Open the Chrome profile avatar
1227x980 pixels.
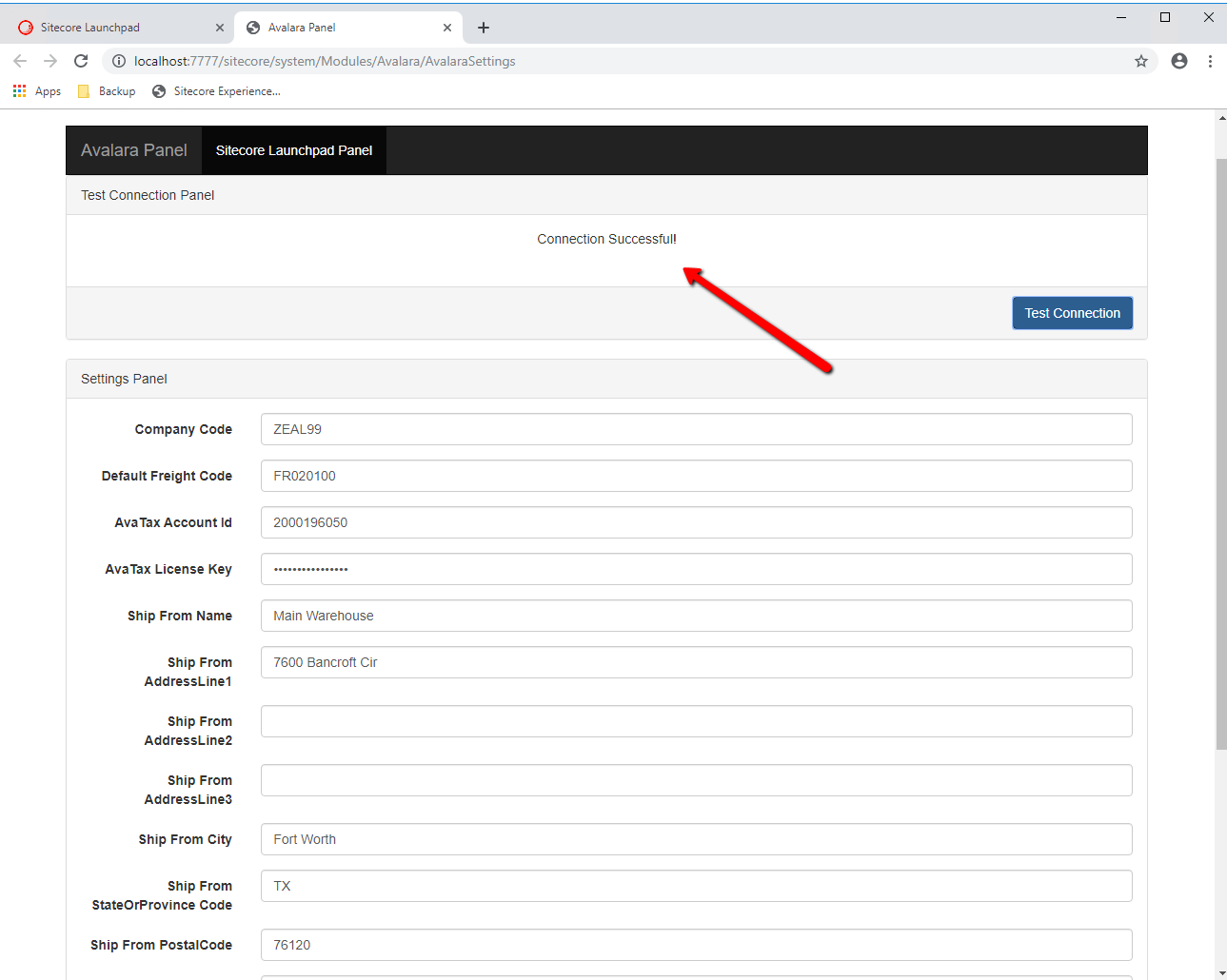(x=1179, y=61)
